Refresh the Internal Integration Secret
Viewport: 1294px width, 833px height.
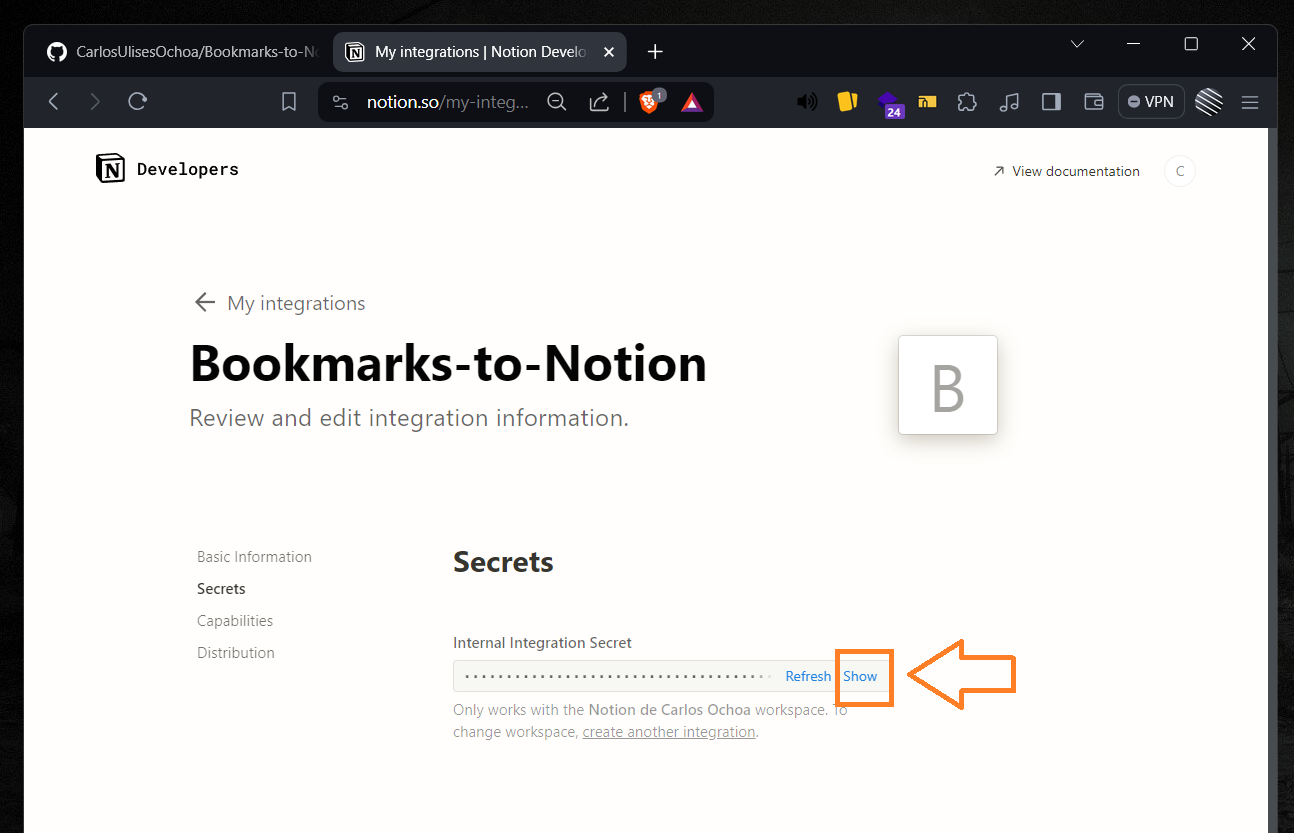(x=808, y=676)
